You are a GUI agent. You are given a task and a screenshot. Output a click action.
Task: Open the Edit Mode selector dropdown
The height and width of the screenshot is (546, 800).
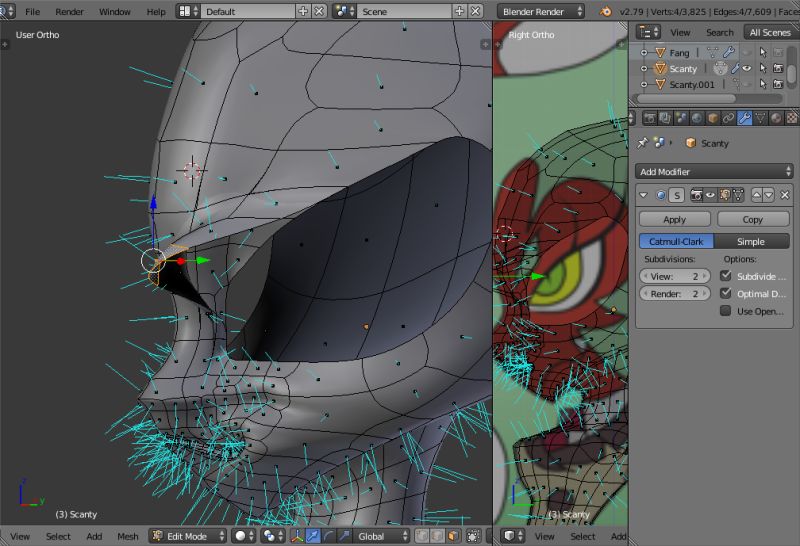[188, 536]
